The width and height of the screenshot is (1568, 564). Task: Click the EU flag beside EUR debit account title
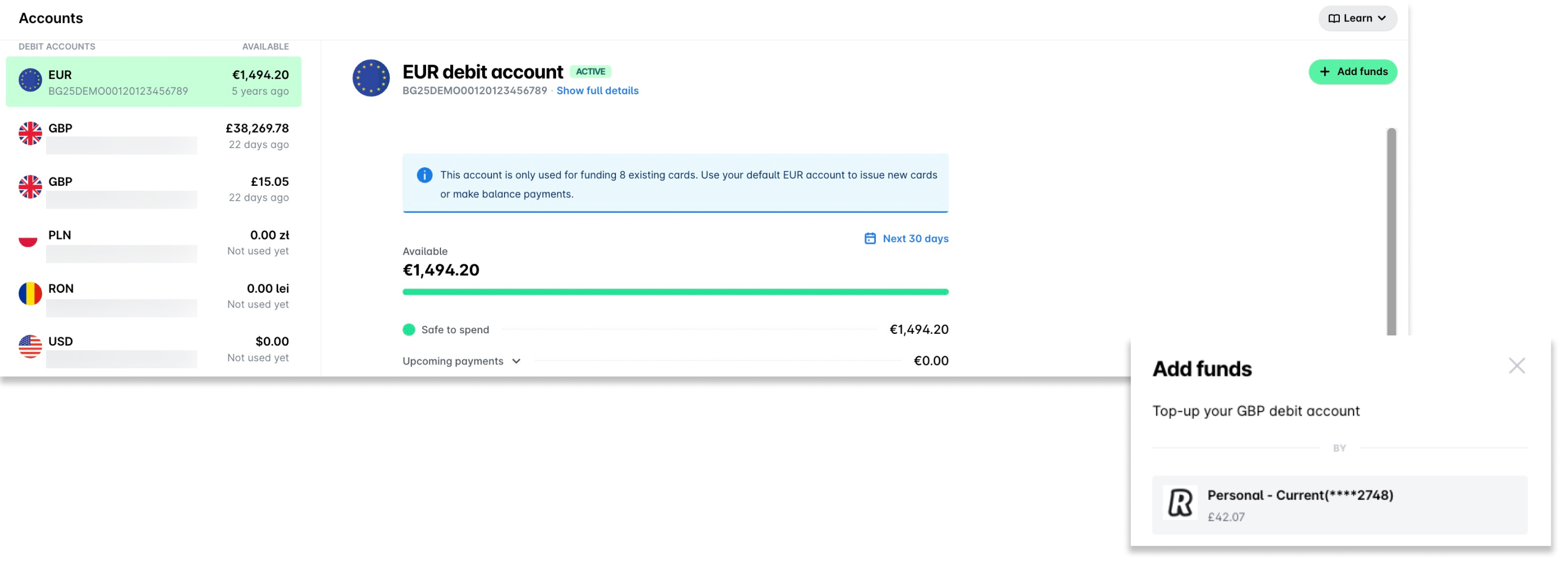(x=370, y=78)
